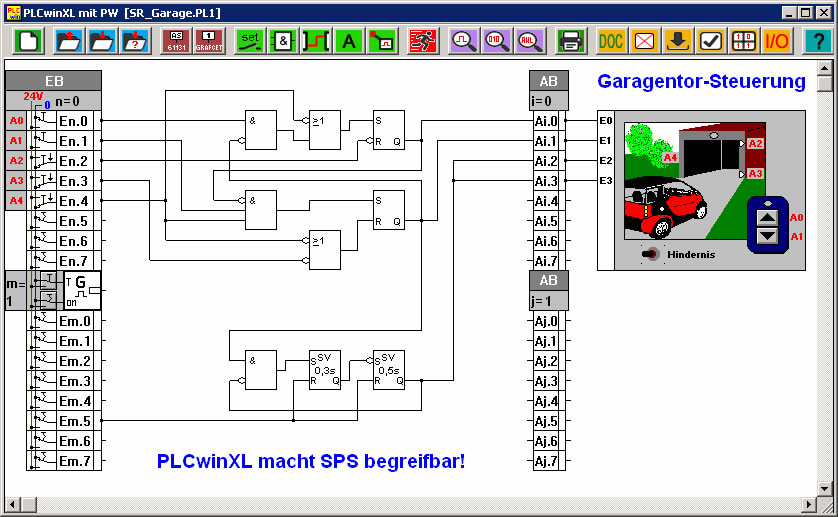
Task: Select the green text 'A' tool
Action: point(348,41)
